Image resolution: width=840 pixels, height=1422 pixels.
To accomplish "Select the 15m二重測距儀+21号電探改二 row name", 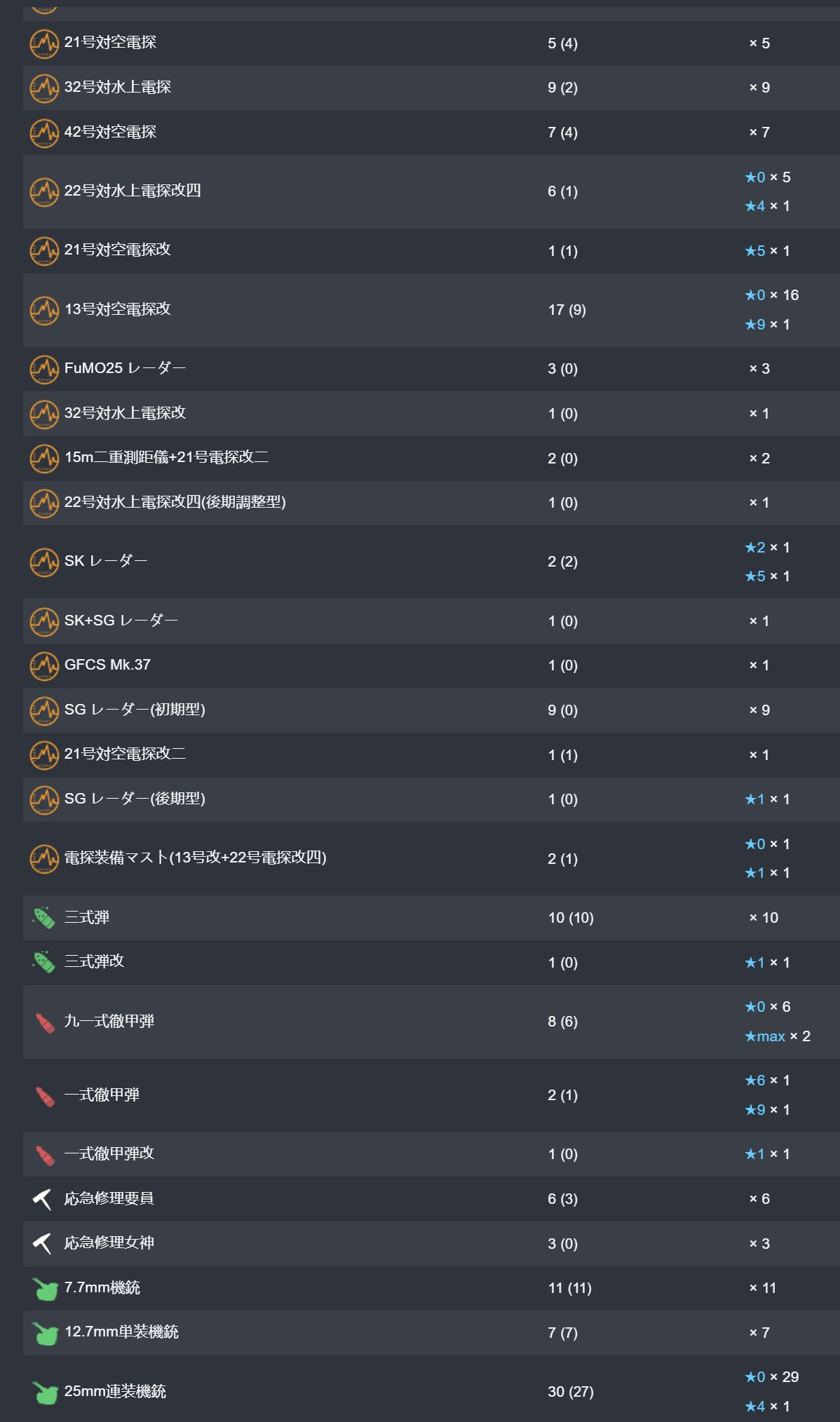I will coord(166,458).
